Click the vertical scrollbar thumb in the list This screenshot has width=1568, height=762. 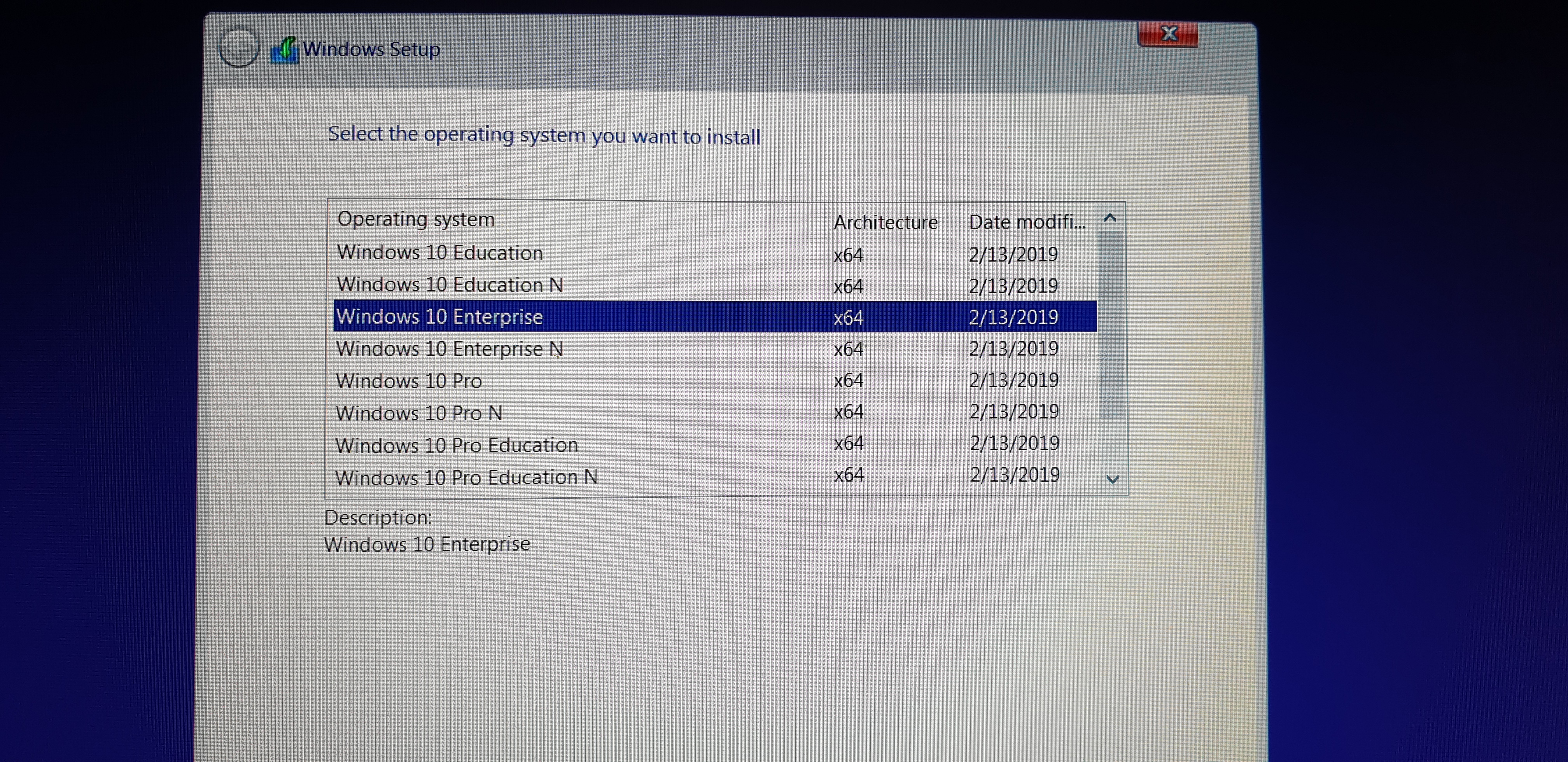click(x=1111, y=325)
